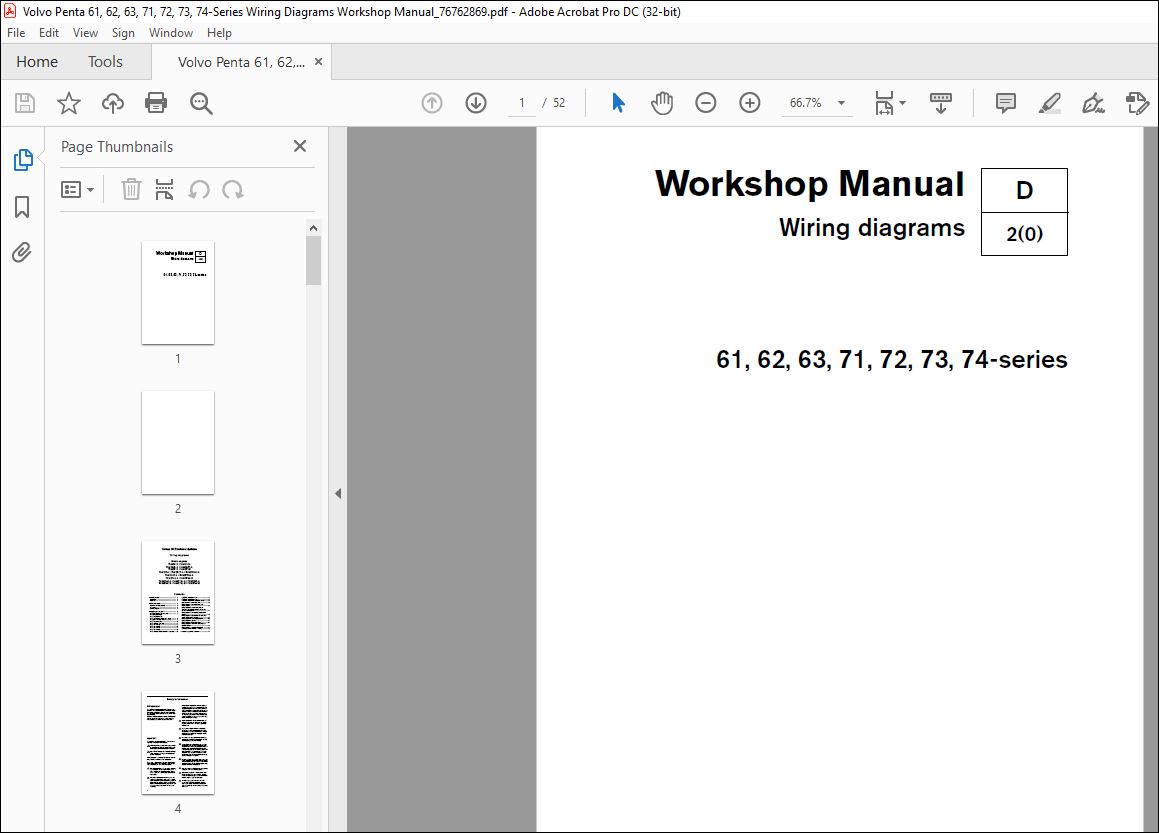
Task: Switch to the Tools tab
Action: pyautogui.click(x=105, y=62)
